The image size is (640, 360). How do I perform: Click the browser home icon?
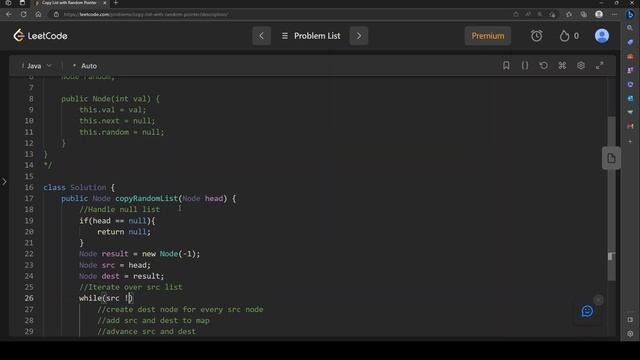(x=38, y=14)
